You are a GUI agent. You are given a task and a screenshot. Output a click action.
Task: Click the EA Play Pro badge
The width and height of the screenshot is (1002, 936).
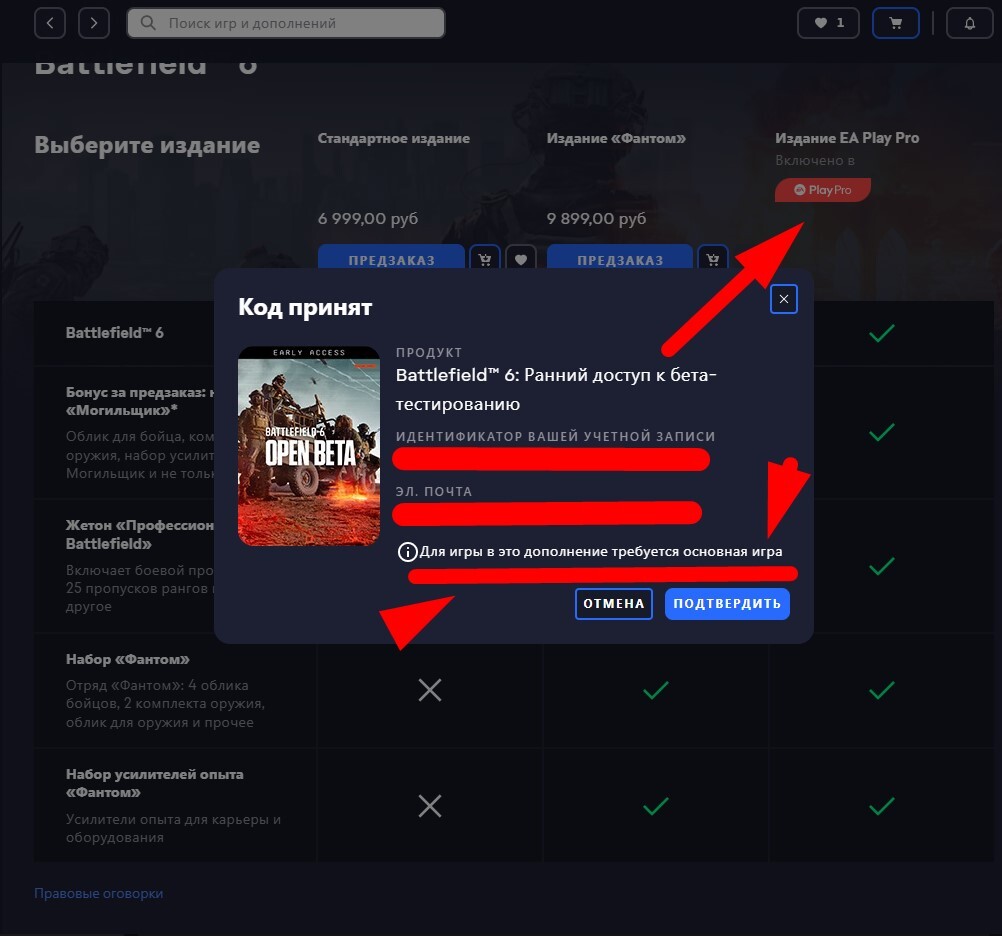click(x=822, y=190)
